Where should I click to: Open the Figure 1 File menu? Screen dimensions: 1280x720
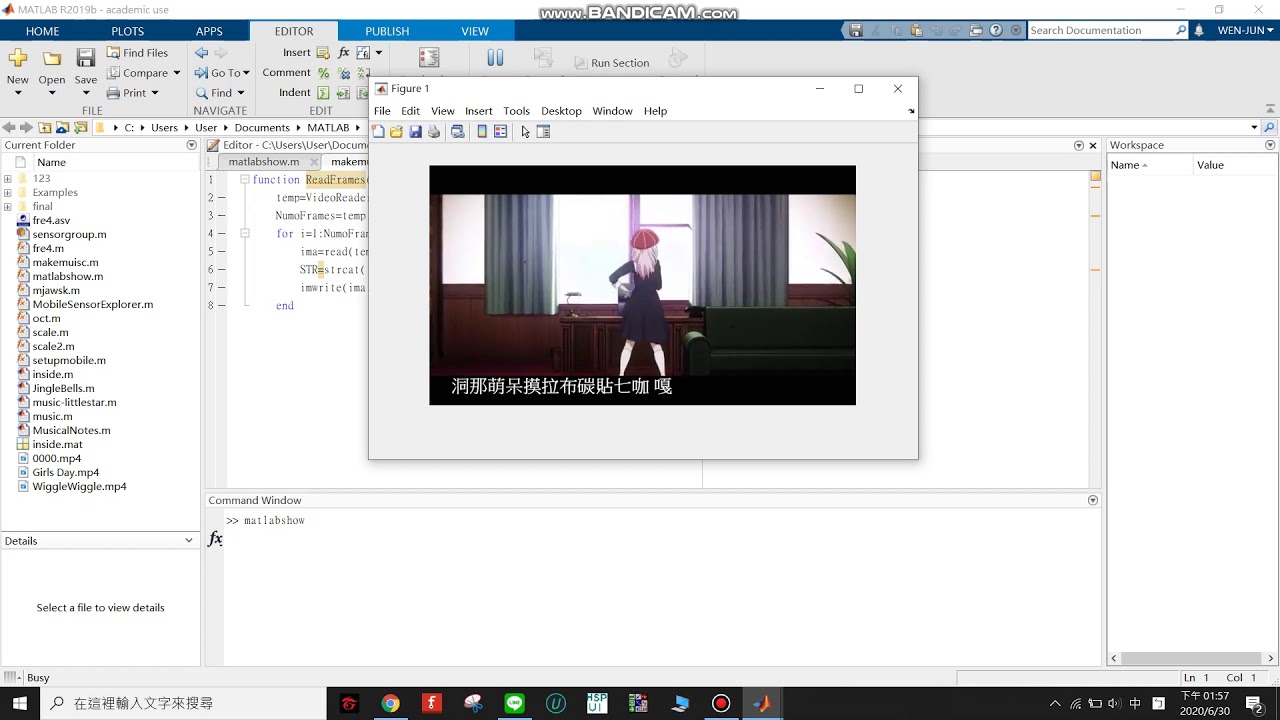point(382,111)
